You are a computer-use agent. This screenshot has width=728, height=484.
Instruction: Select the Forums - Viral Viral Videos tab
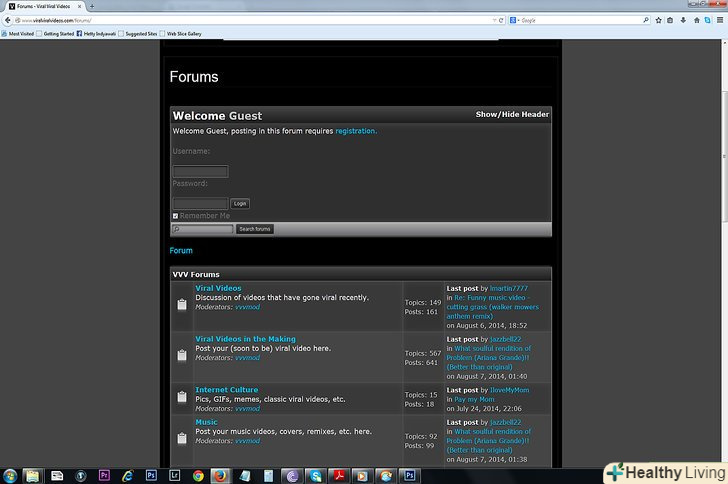[x=44, y=7]
